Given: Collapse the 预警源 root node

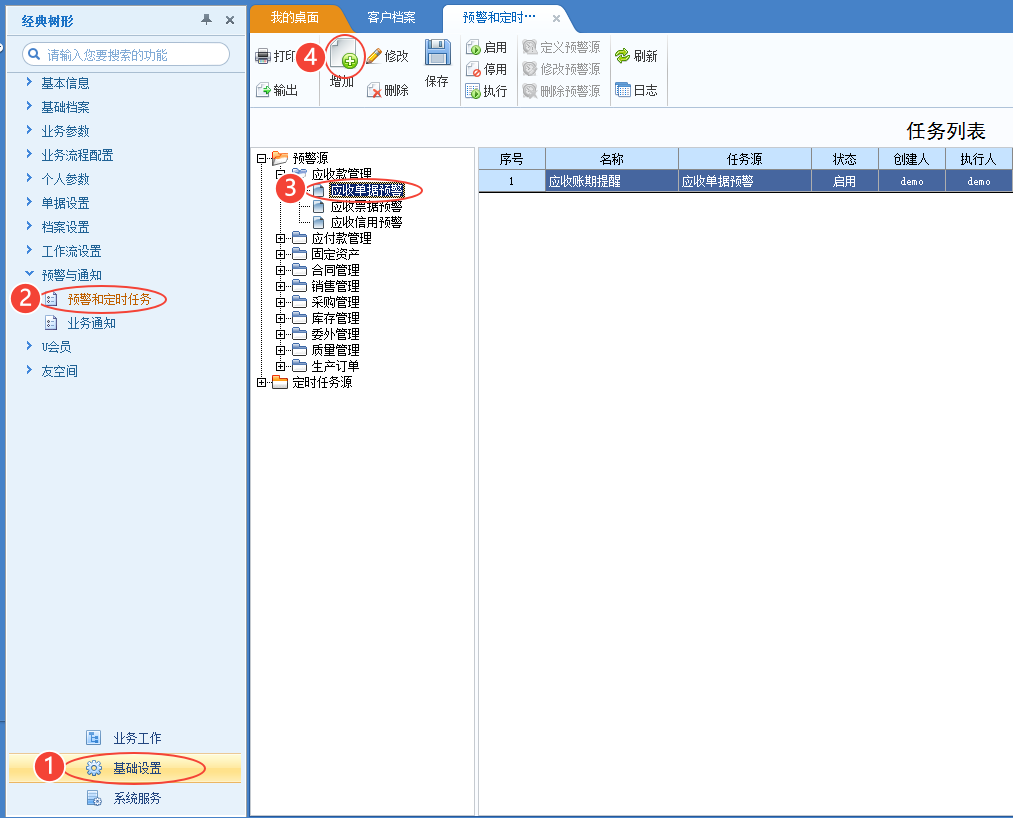Looking at the screenshot, I should (x=261, y=158).
